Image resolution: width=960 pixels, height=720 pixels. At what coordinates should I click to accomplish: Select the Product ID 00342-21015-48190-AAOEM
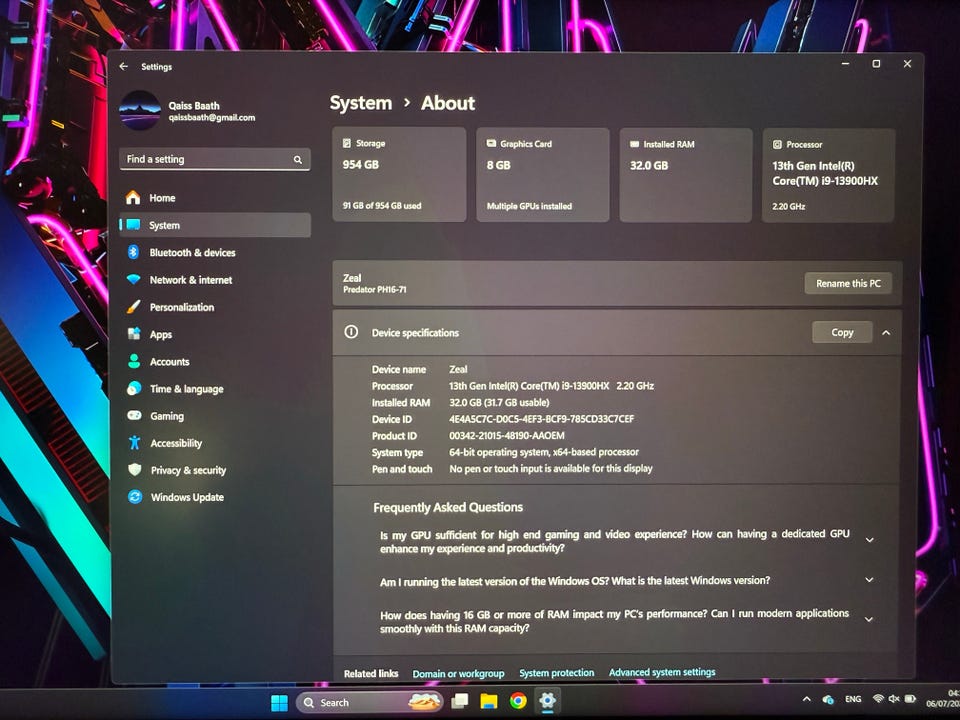(507, 435)
